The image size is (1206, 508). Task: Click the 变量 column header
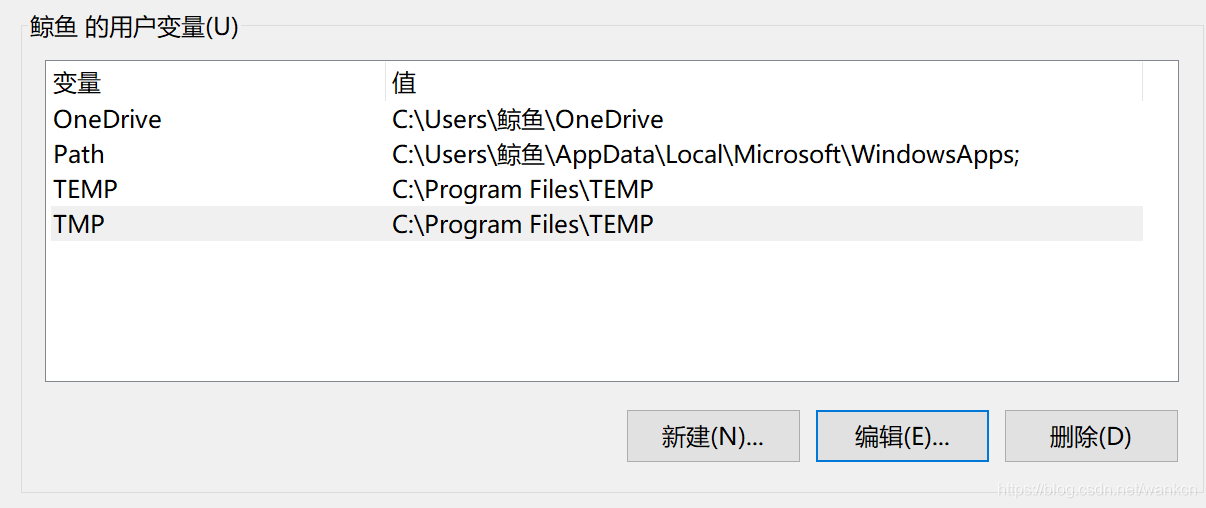(x=77, y=82)
